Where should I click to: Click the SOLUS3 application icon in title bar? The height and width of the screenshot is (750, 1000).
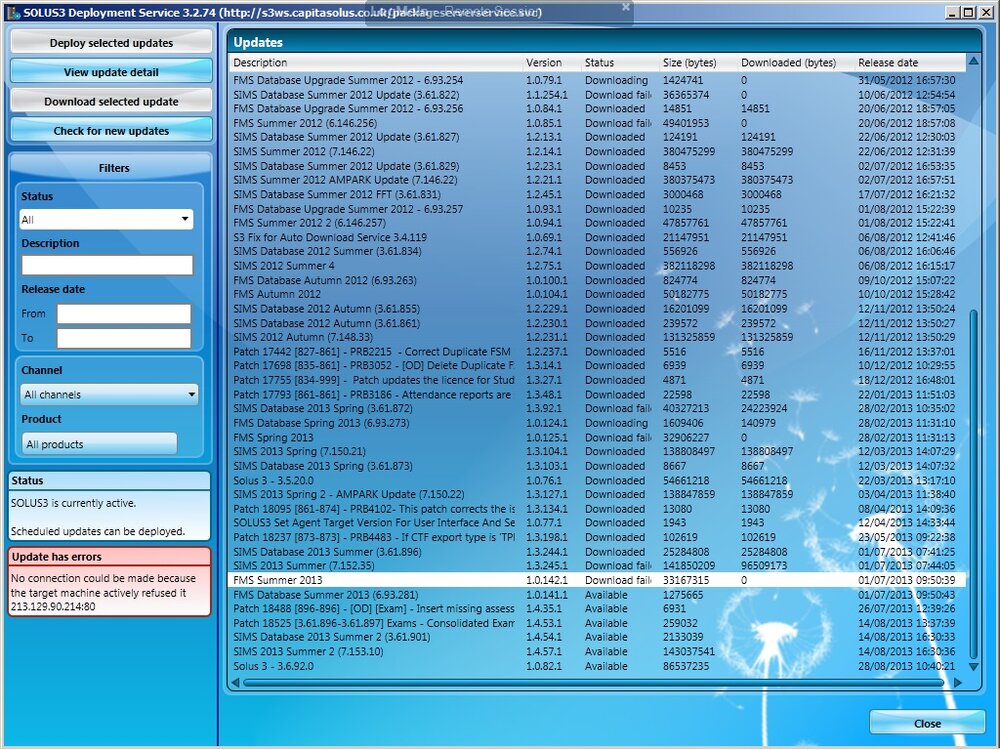(x=12, y=12)
